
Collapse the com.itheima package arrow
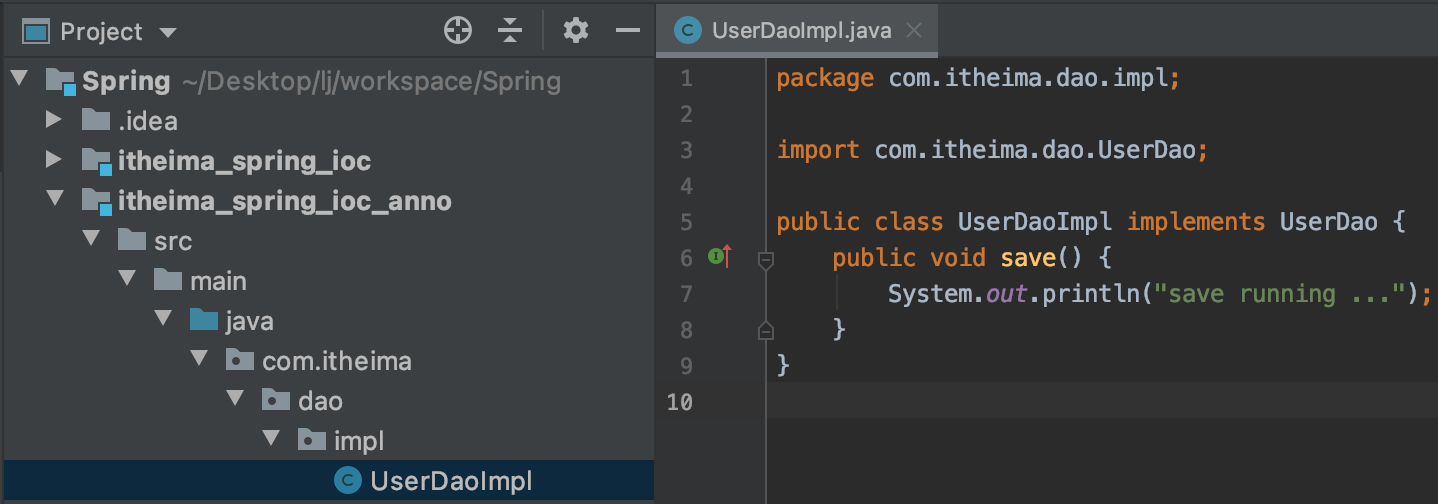199,361
